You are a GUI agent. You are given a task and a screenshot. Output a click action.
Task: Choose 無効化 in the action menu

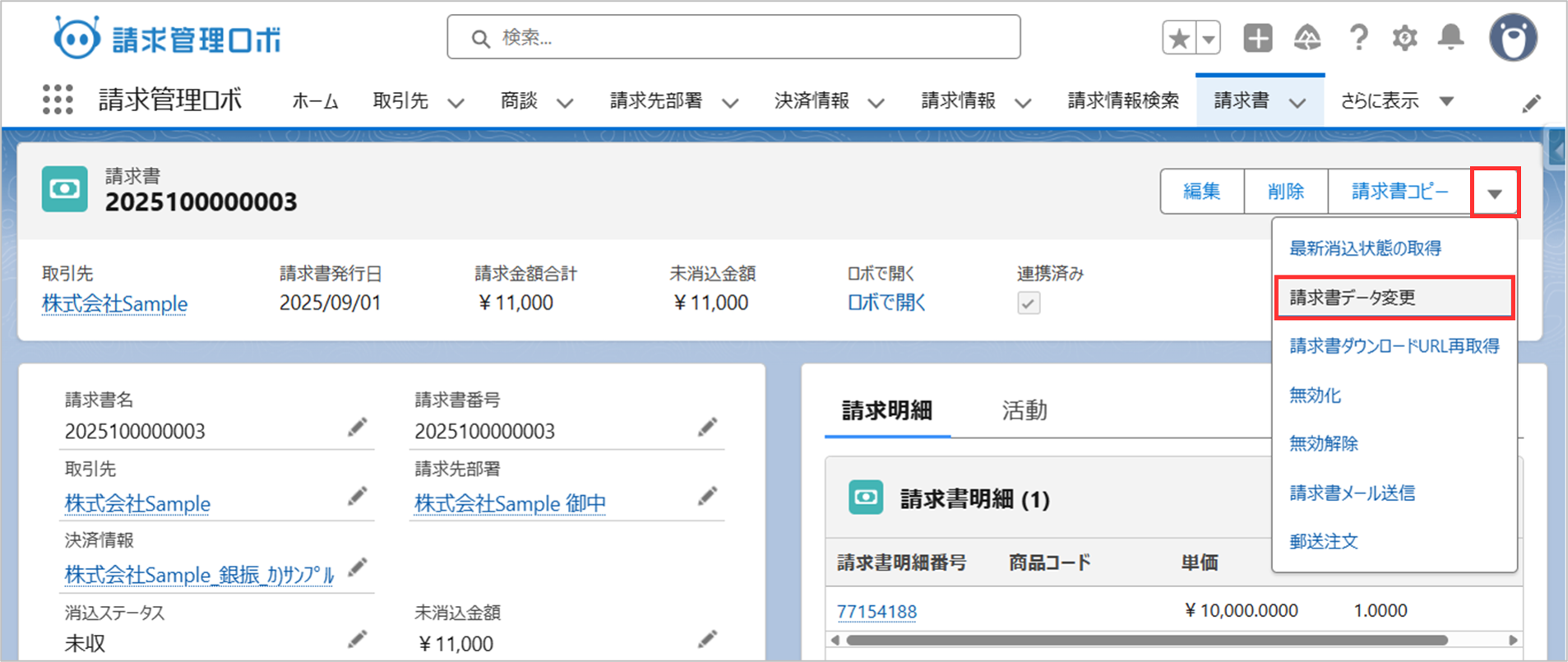click(x=1315, y=396)
